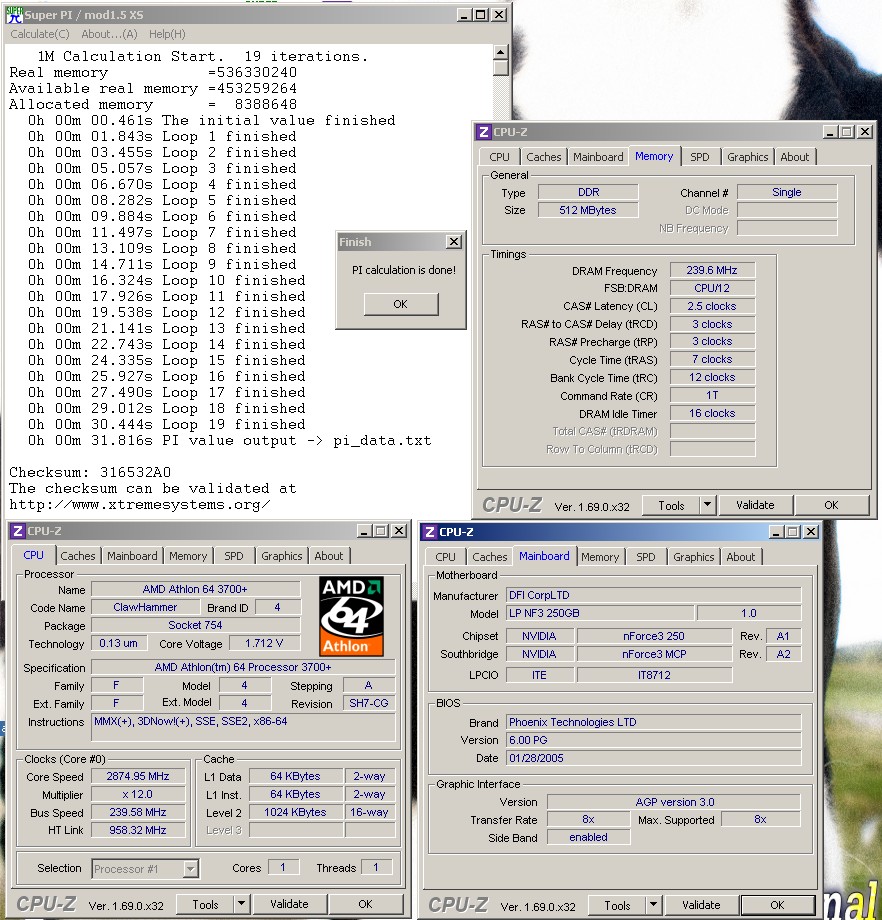Switch to Caches tab in Memory window
The height and width of the screenshot is (920, 882).
click(x=543, y=157)
